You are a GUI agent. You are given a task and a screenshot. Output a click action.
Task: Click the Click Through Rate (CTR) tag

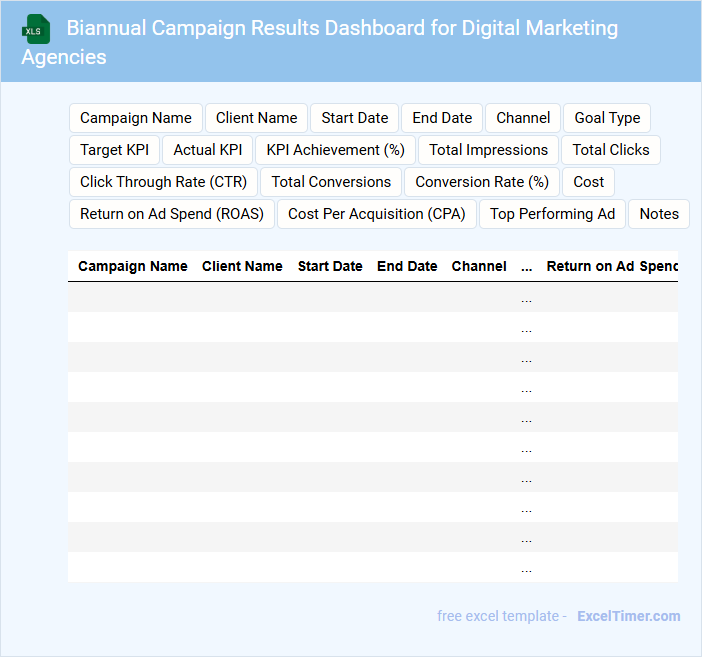click(164, 182)
